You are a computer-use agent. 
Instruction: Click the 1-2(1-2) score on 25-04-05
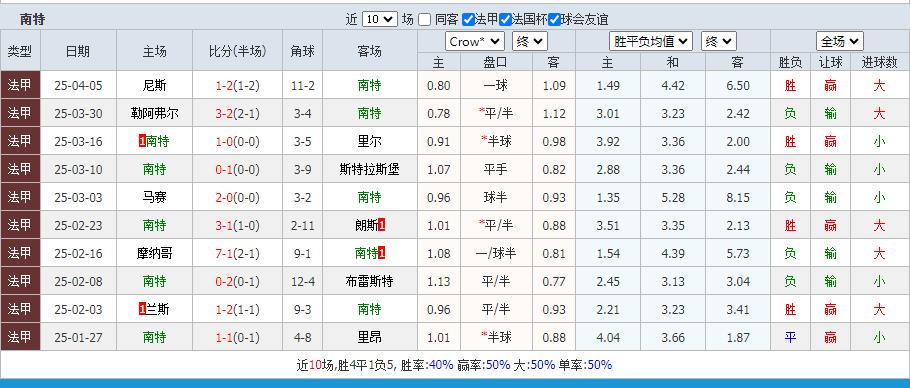238,86
